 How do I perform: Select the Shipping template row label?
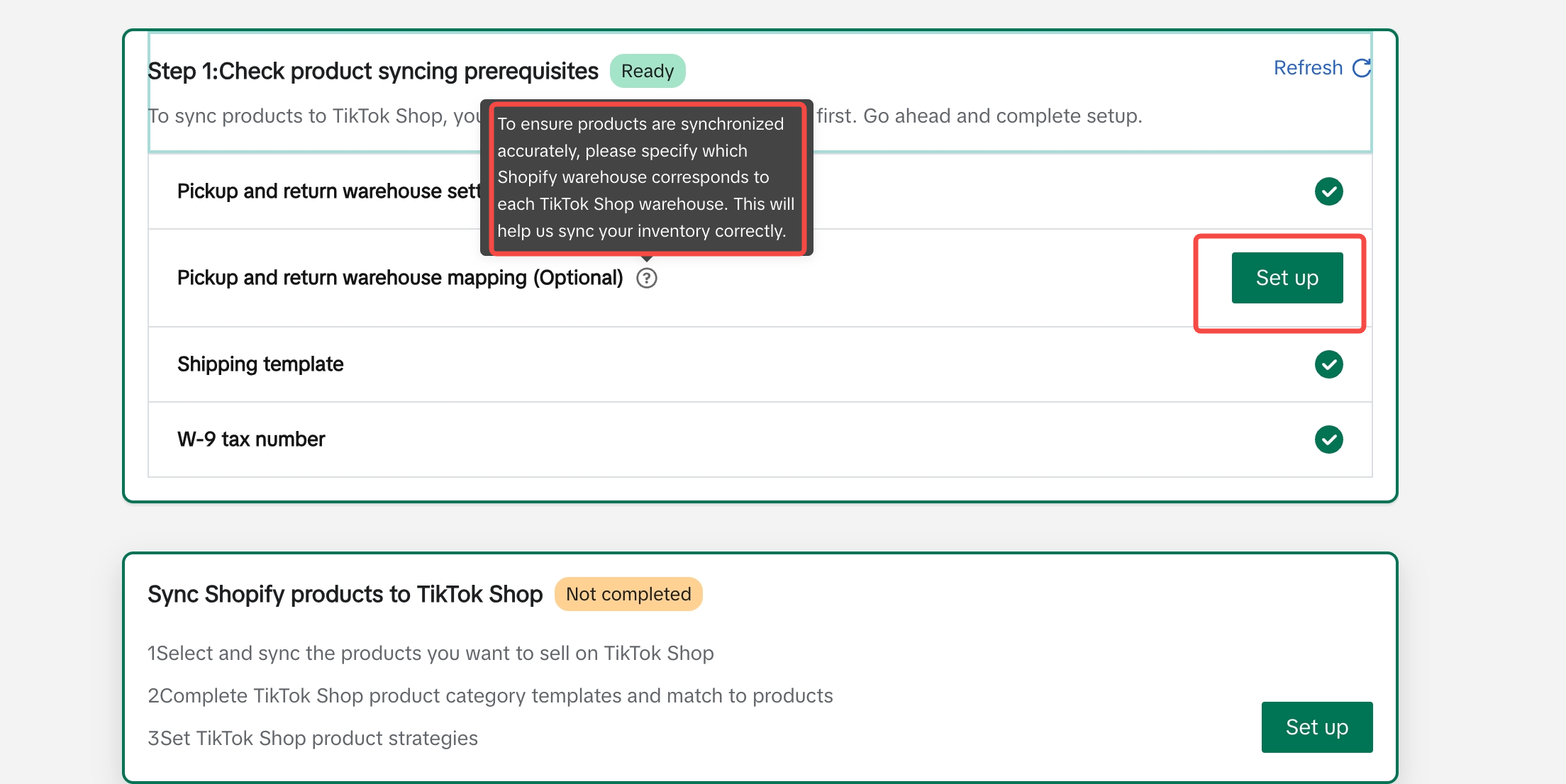pyautogui.click(x=260, y=364)
